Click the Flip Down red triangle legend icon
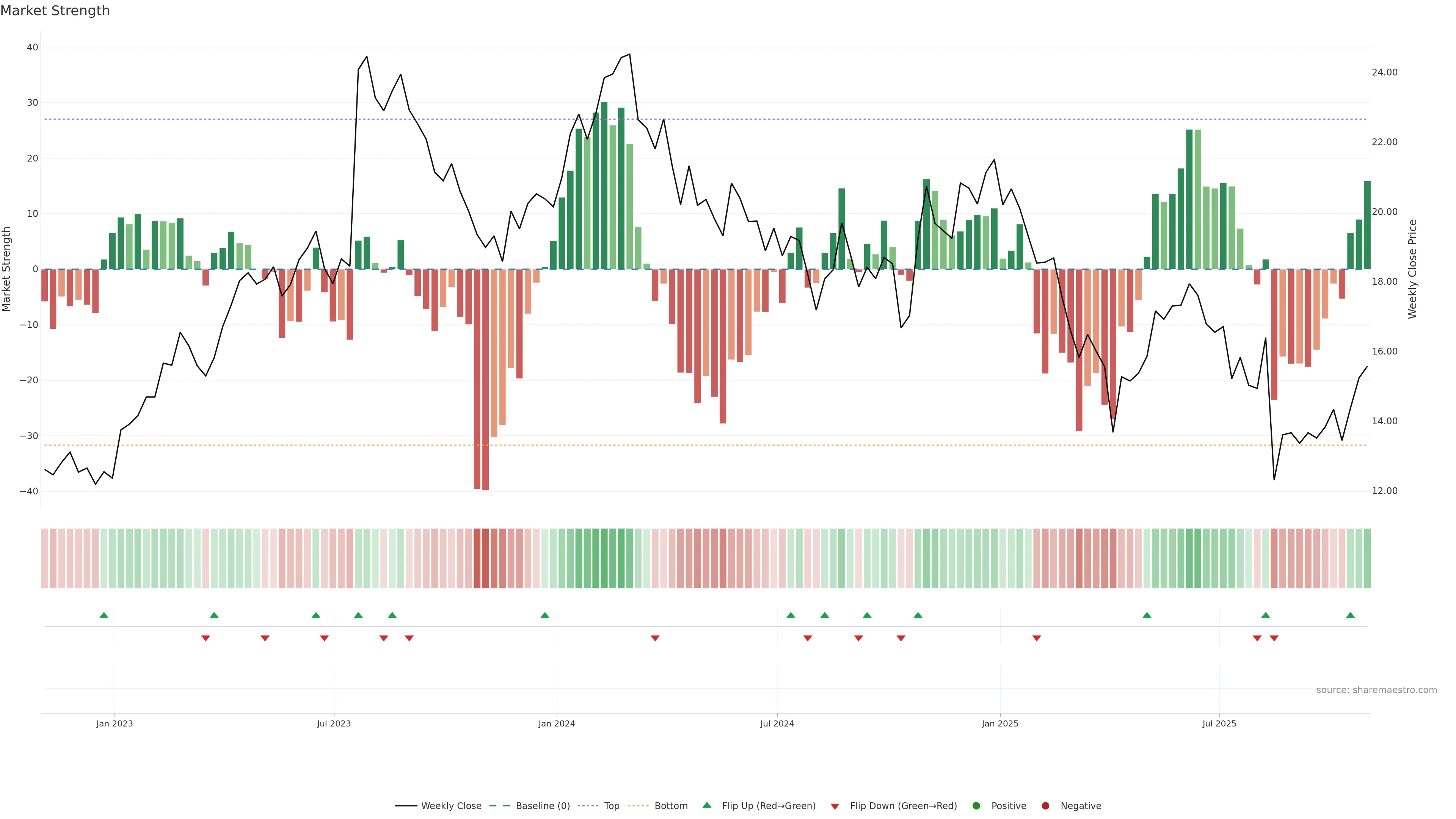 pos(835,806)
